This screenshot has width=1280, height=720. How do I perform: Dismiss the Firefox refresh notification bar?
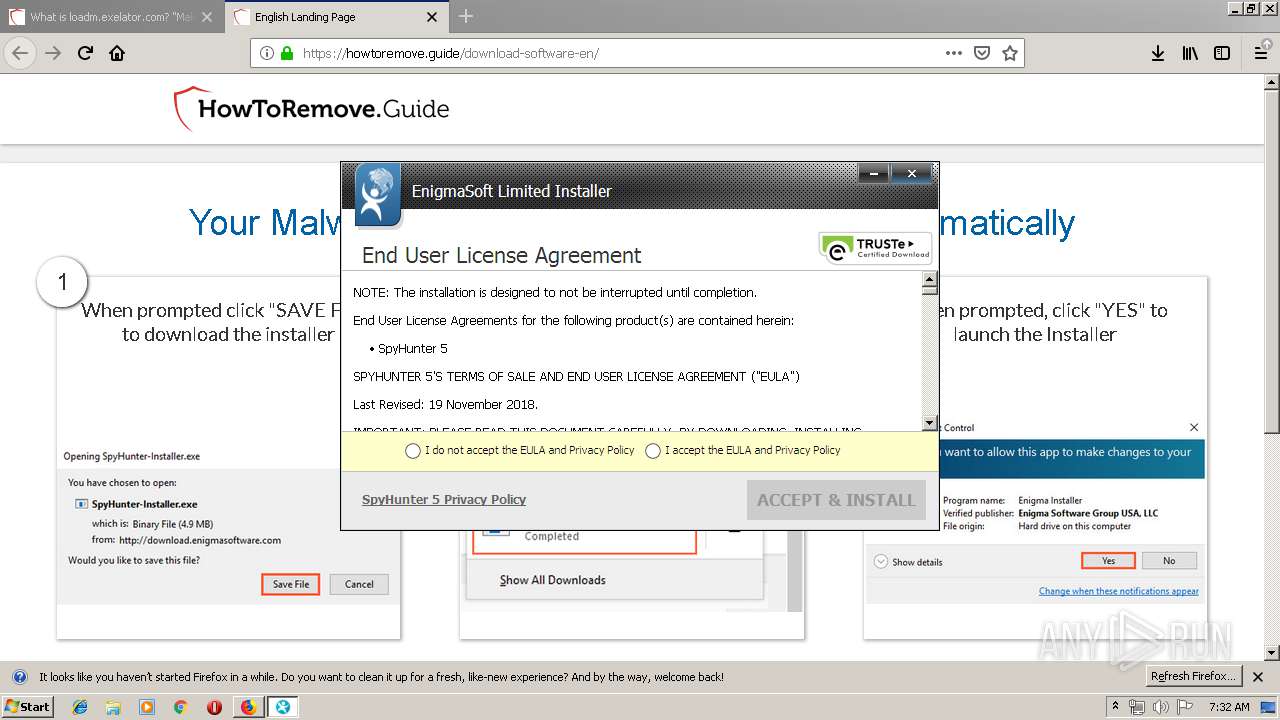[1259, 677]
